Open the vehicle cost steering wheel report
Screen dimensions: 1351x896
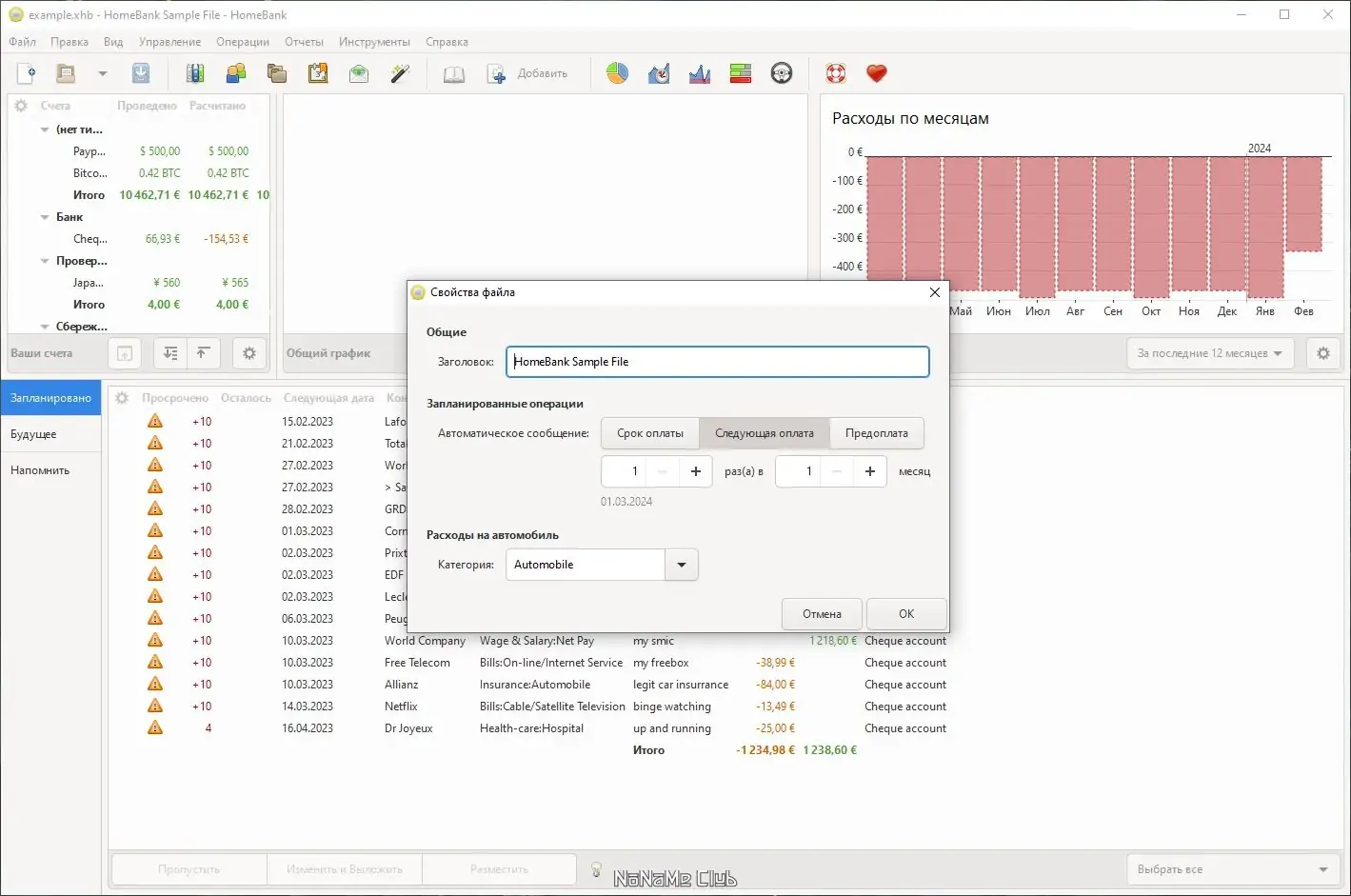click(782, 73)
